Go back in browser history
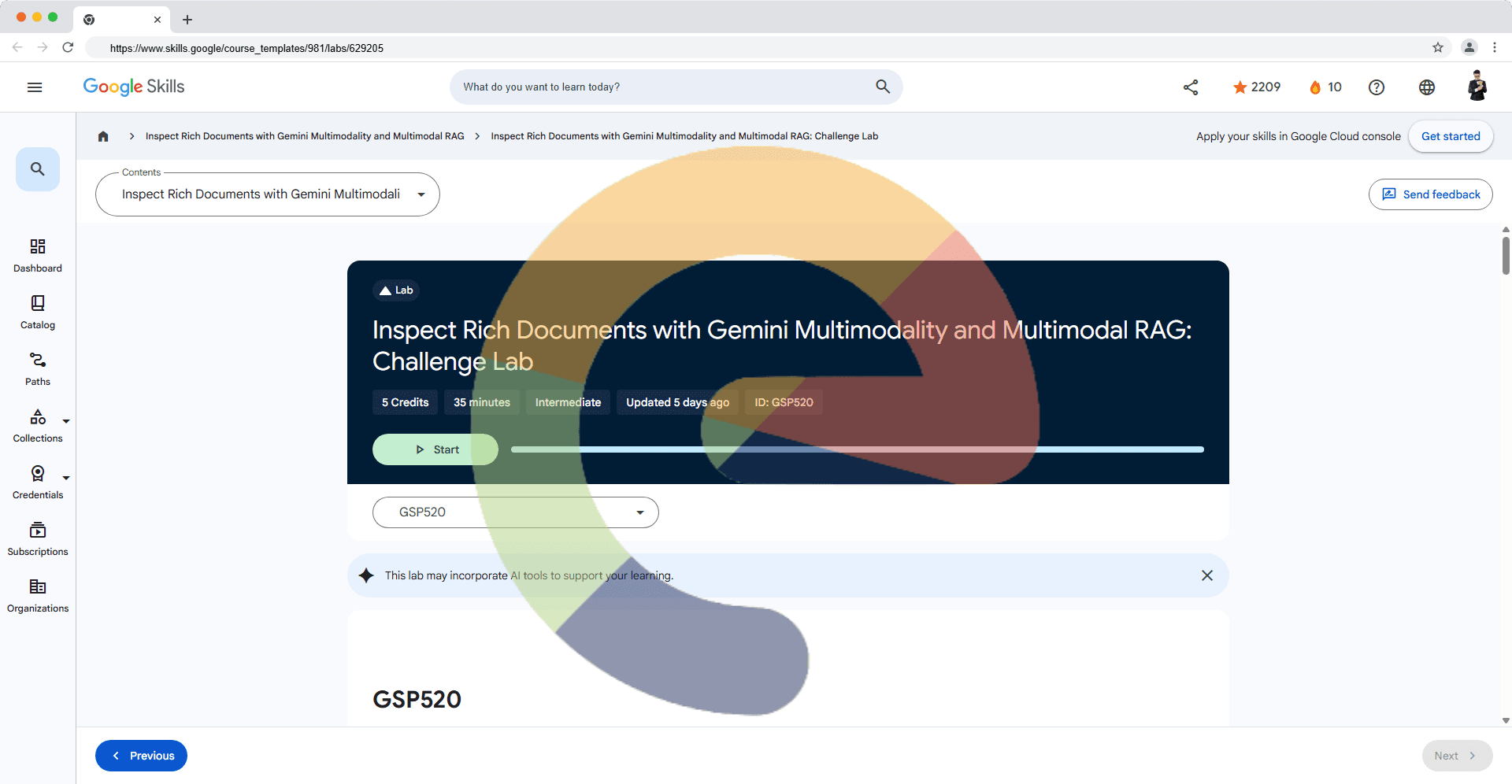 pos(17,47)
